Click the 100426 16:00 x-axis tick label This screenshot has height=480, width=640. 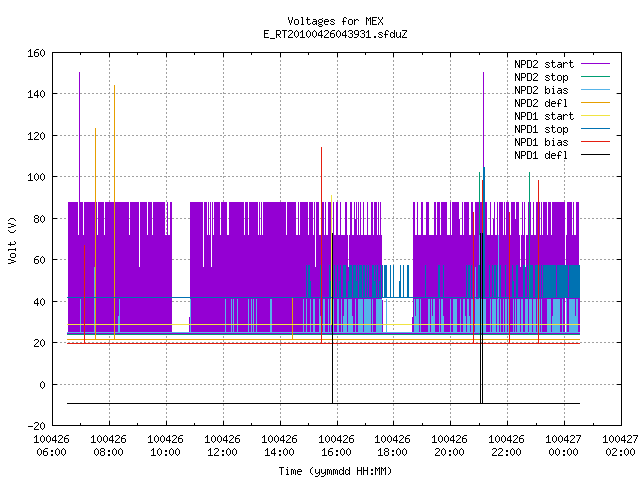(x=336, y=446)
